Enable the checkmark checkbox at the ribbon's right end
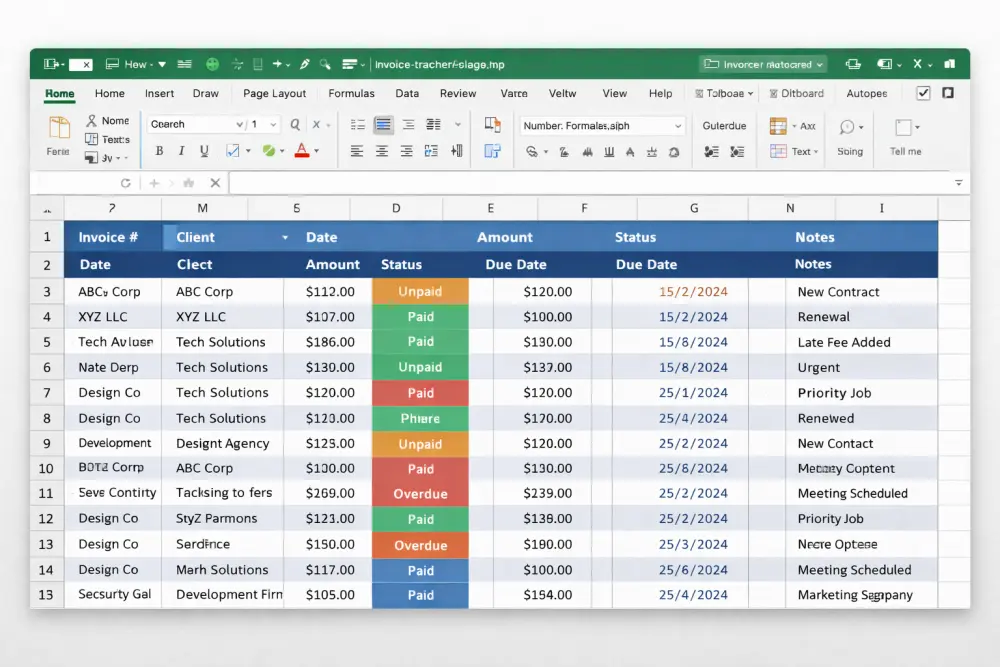 tap(922, 93)
